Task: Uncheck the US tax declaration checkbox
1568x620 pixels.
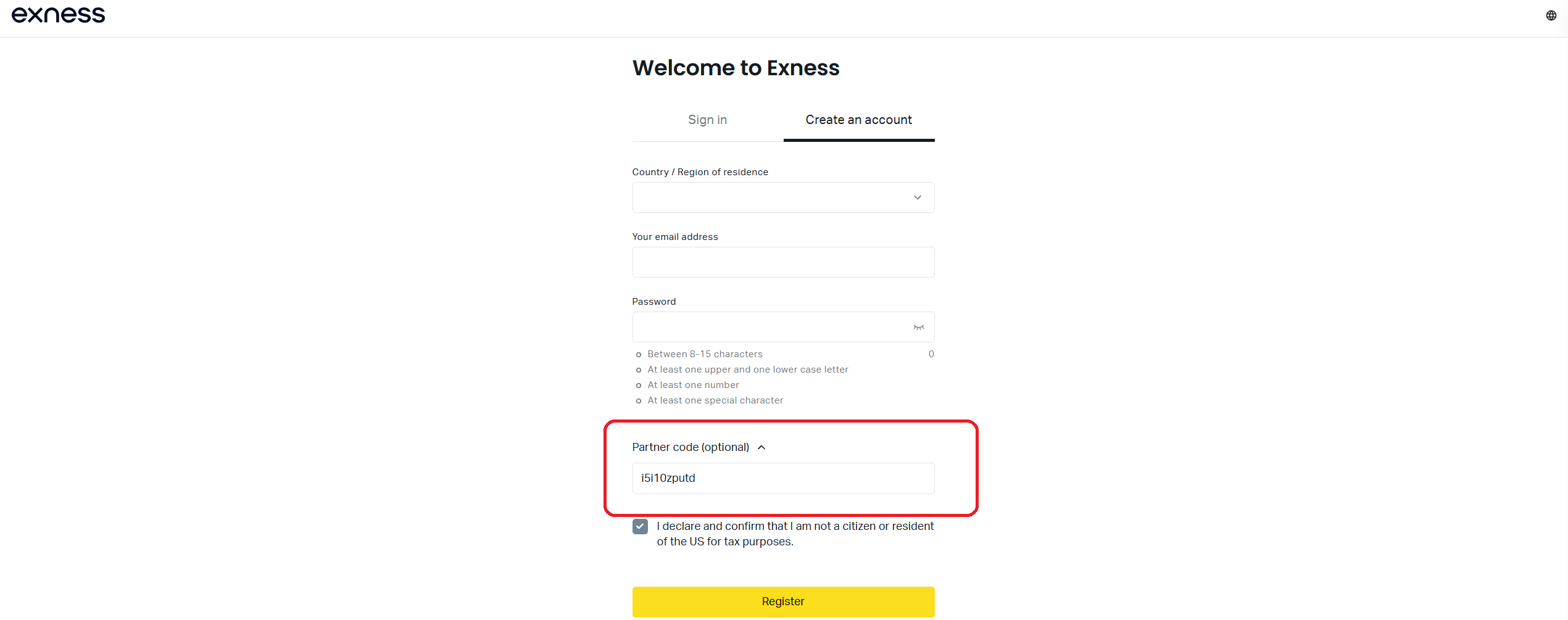Action: point(640,526)
